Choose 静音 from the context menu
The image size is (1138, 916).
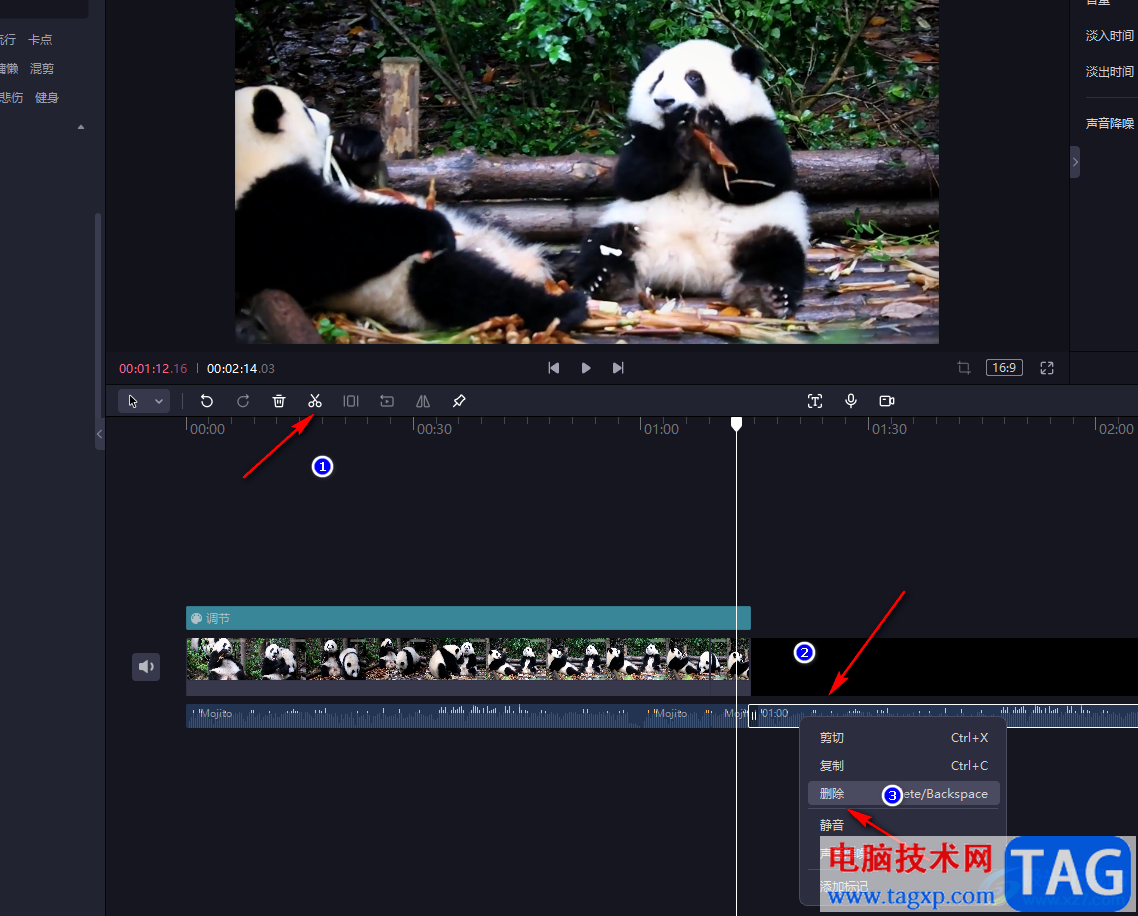click(904, 825)
